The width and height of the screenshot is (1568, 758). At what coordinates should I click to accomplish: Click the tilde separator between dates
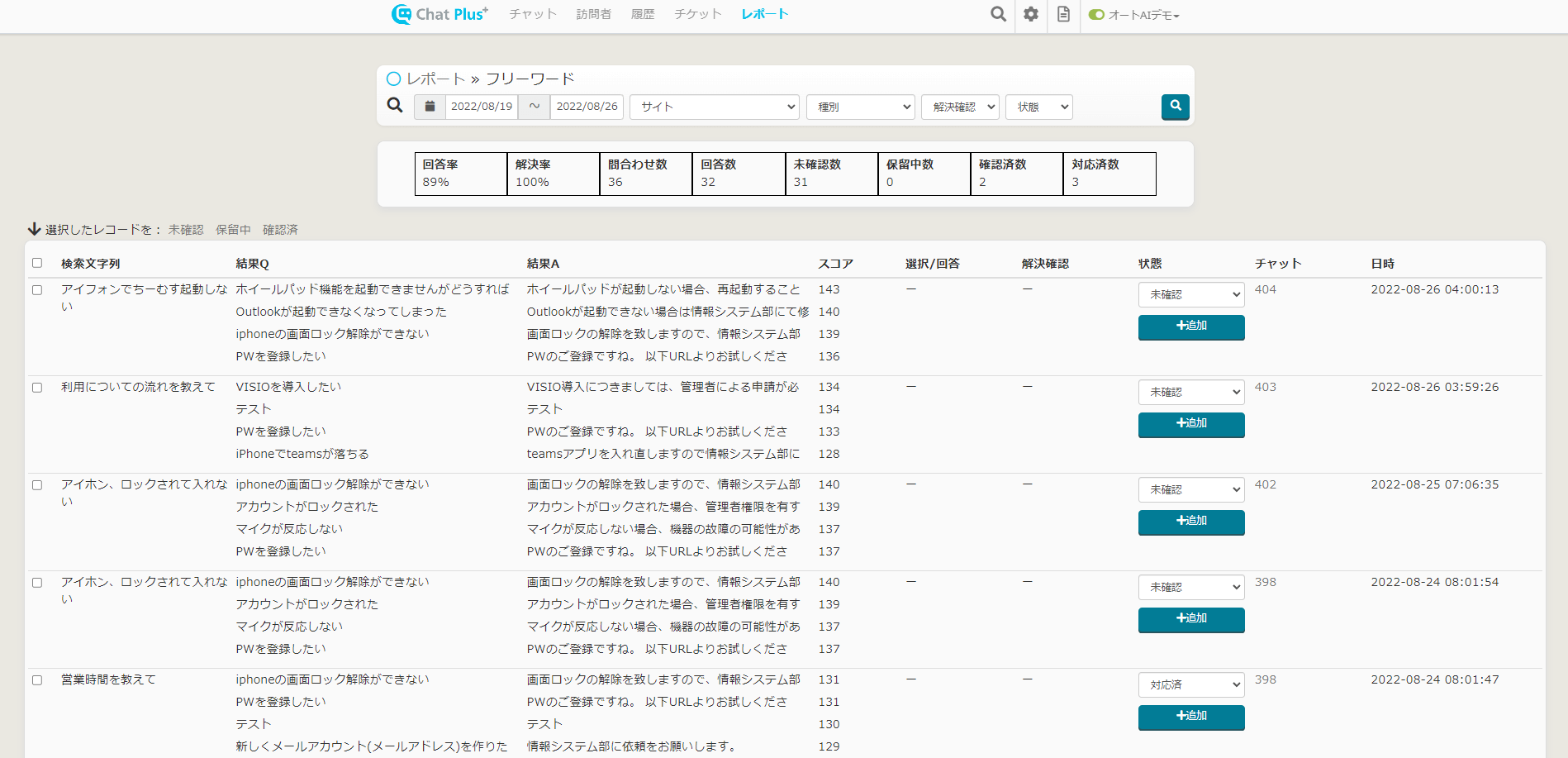(535, 107)
